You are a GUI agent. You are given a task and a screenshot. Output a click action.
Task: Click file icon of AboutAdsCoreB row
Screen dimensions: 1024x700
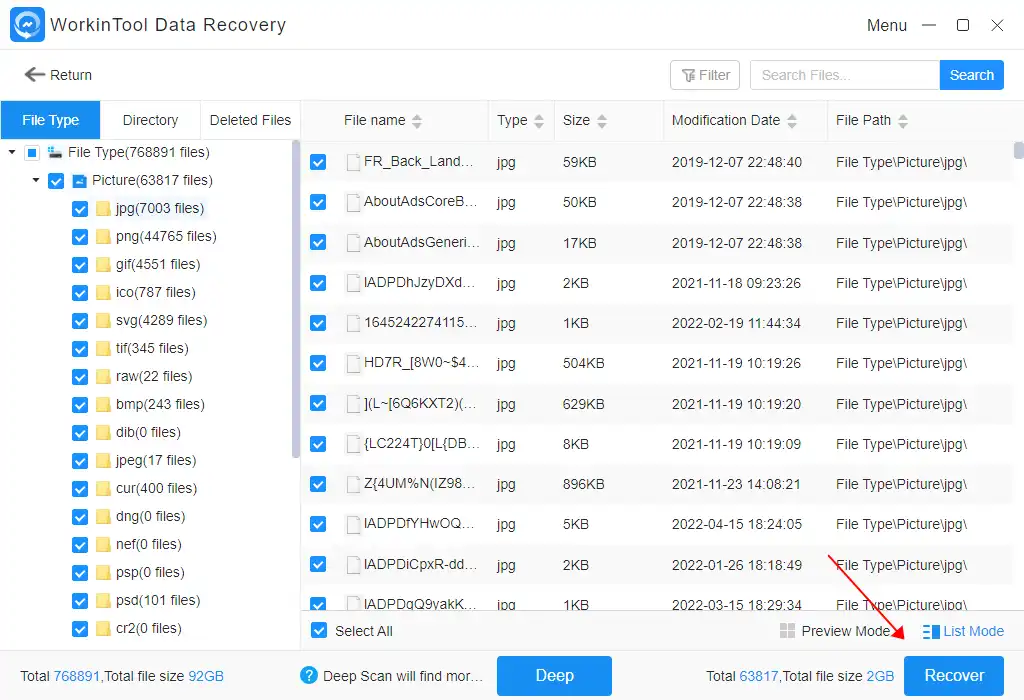(x=353, y=202)
